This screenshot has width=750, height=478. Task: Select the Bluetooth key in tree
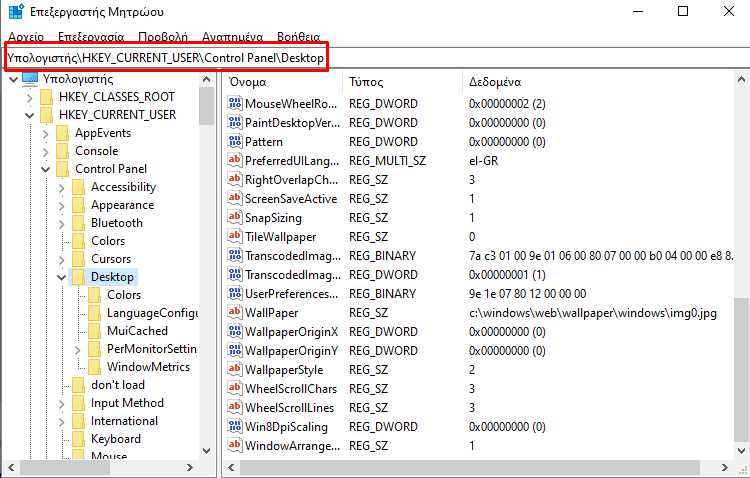click(x=117, y=223)
